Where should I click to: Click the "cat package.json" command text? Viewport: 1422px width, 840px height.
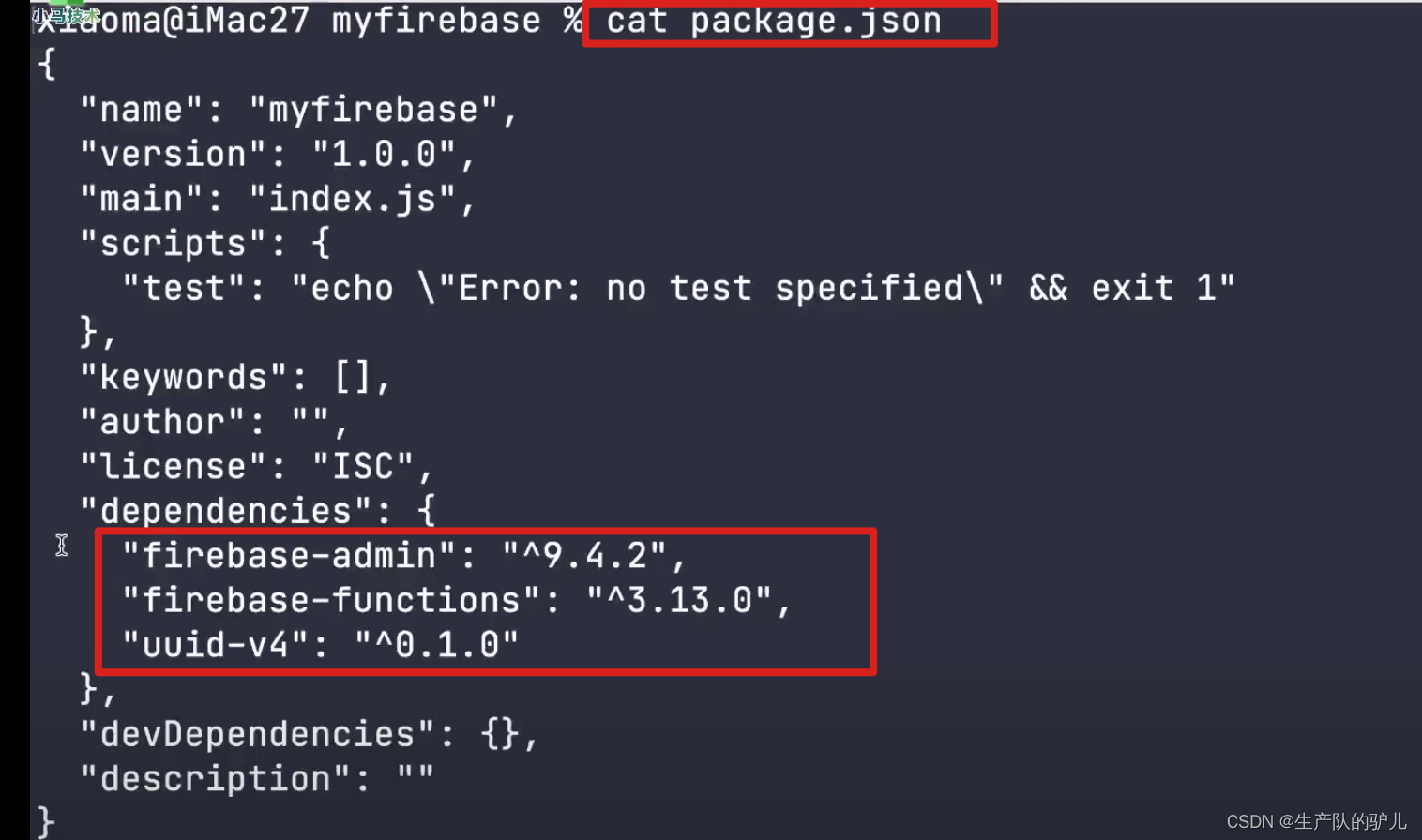(773, 22)
